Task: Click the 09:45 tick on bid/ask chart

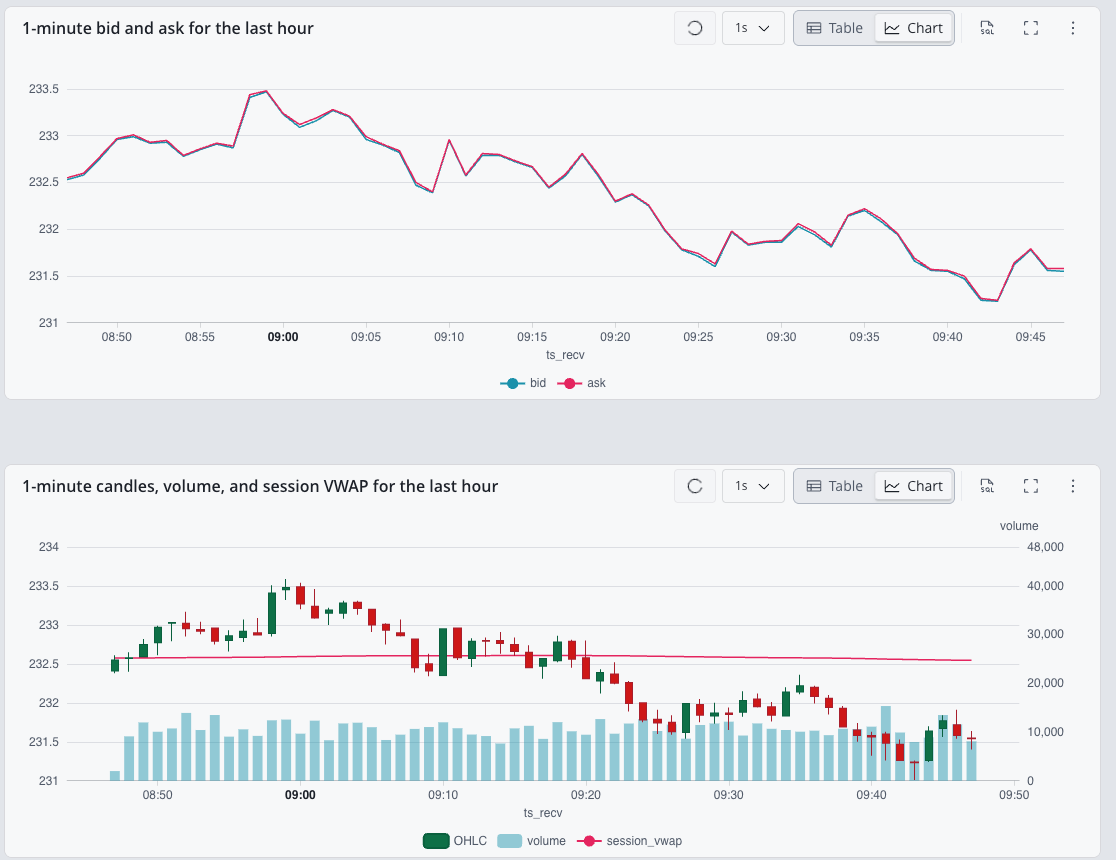Action: (1031, 337)
